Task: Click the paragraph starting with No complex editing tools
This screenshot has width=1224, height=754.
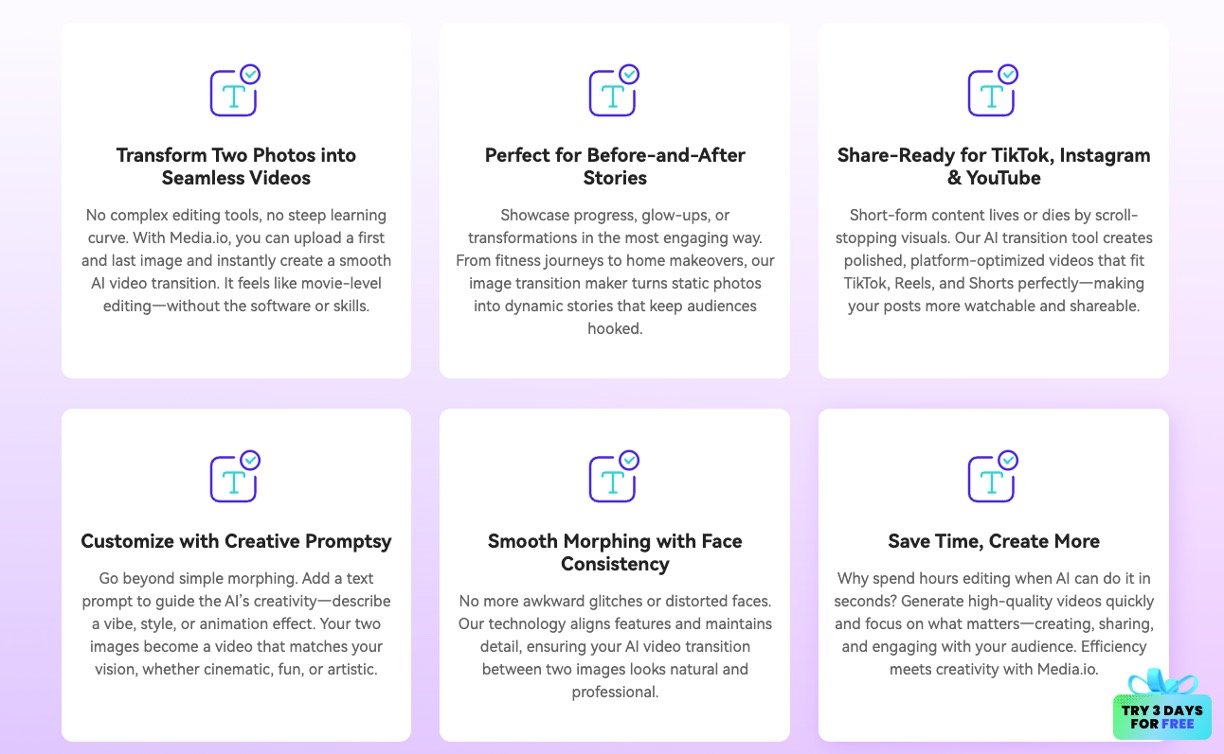Action: pos(236,260)
